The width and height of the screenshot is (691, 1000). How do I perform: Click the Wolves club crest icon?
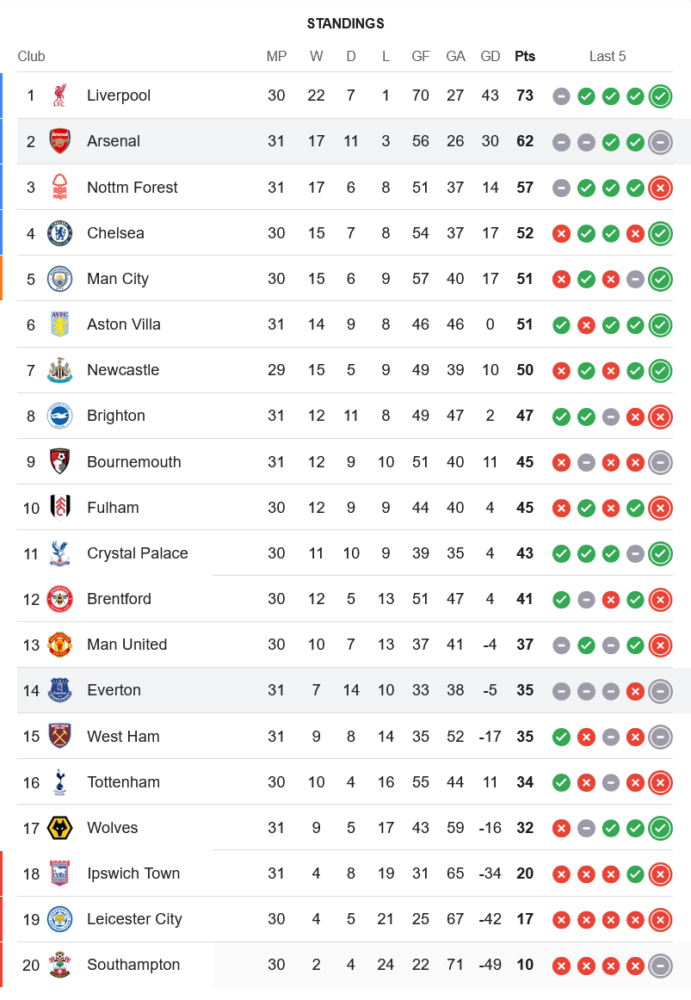point(60,828)
